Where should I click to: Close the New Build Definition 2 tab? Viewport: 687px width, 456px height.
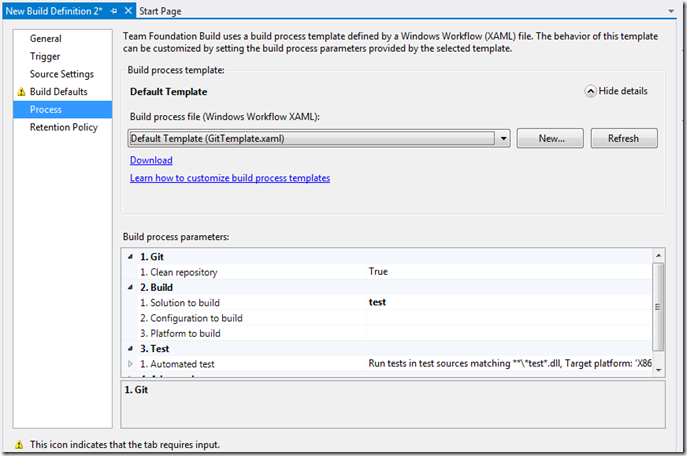pos(128,11)
